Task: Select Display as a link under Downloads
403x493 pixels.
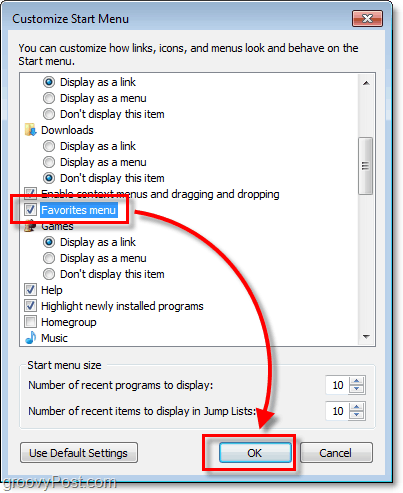Action: point(49,146)
